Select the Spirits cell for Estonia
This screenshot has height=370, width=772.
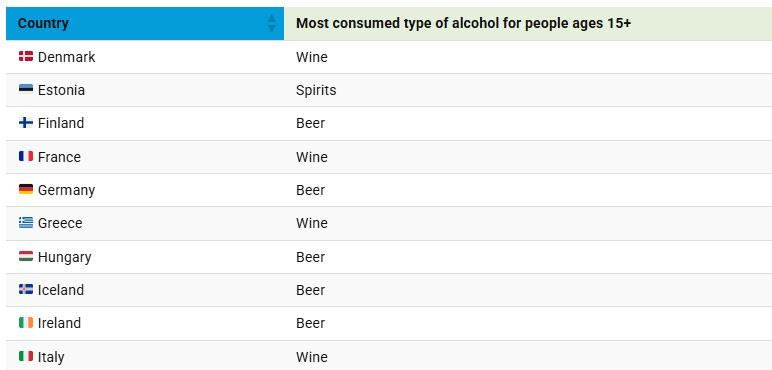(x=316, y=91)
